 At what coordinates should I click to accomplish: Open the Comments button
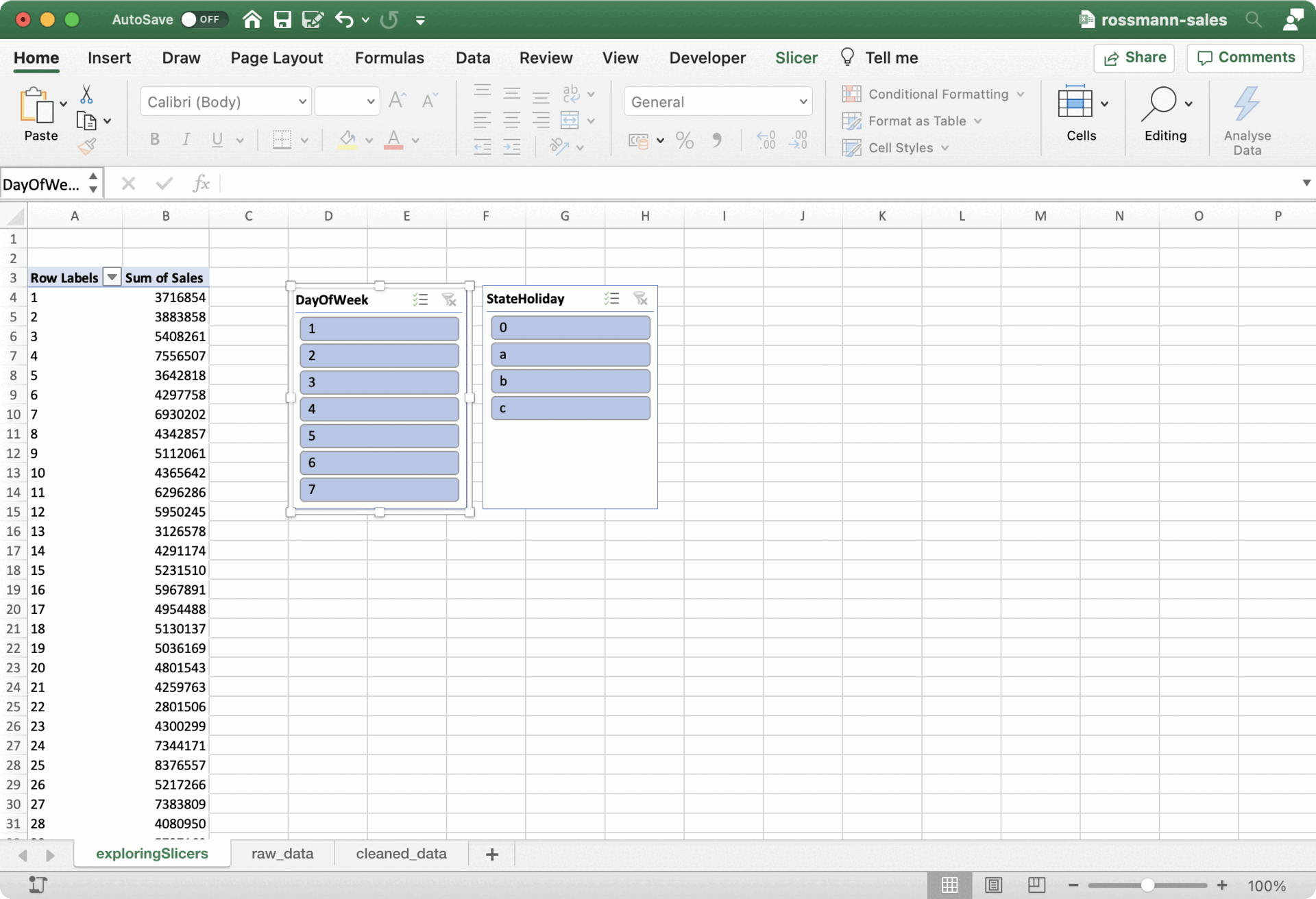pos(1245,58)
